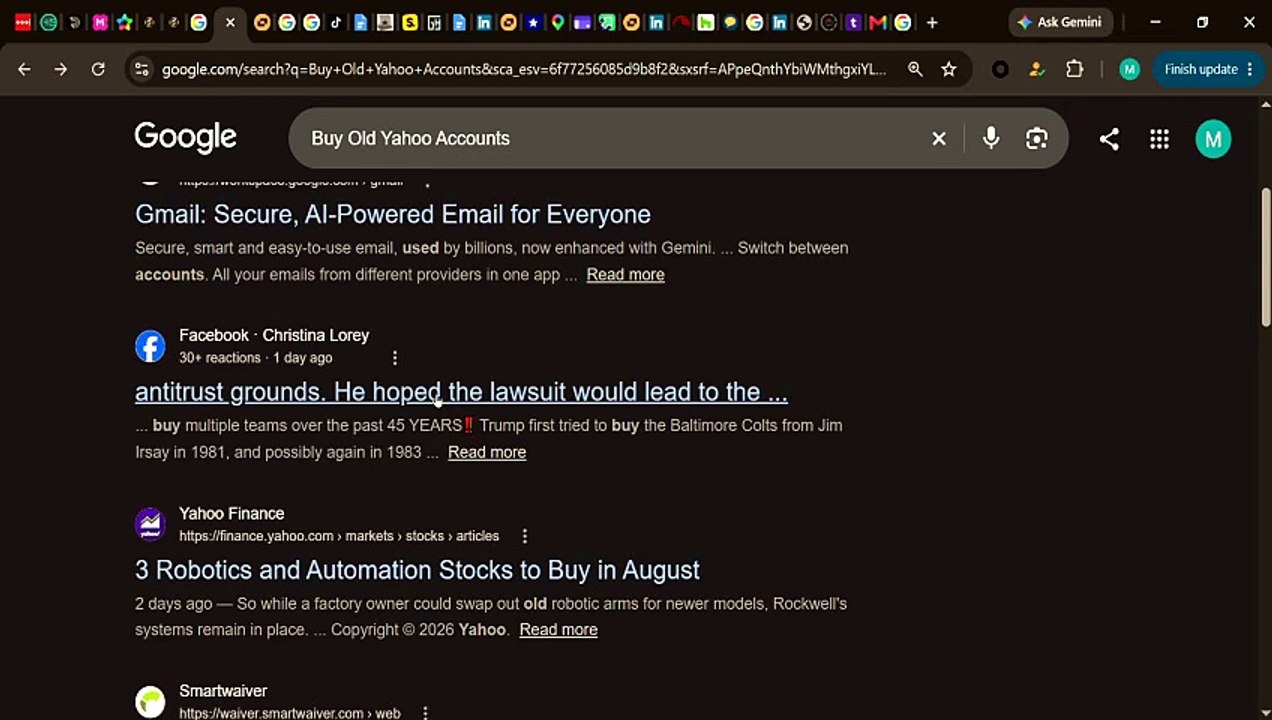Image resolution: width=1272 pixels, height=720 pixels.
Task: Click Read more under the antitrust result
Action: [487, 452]
